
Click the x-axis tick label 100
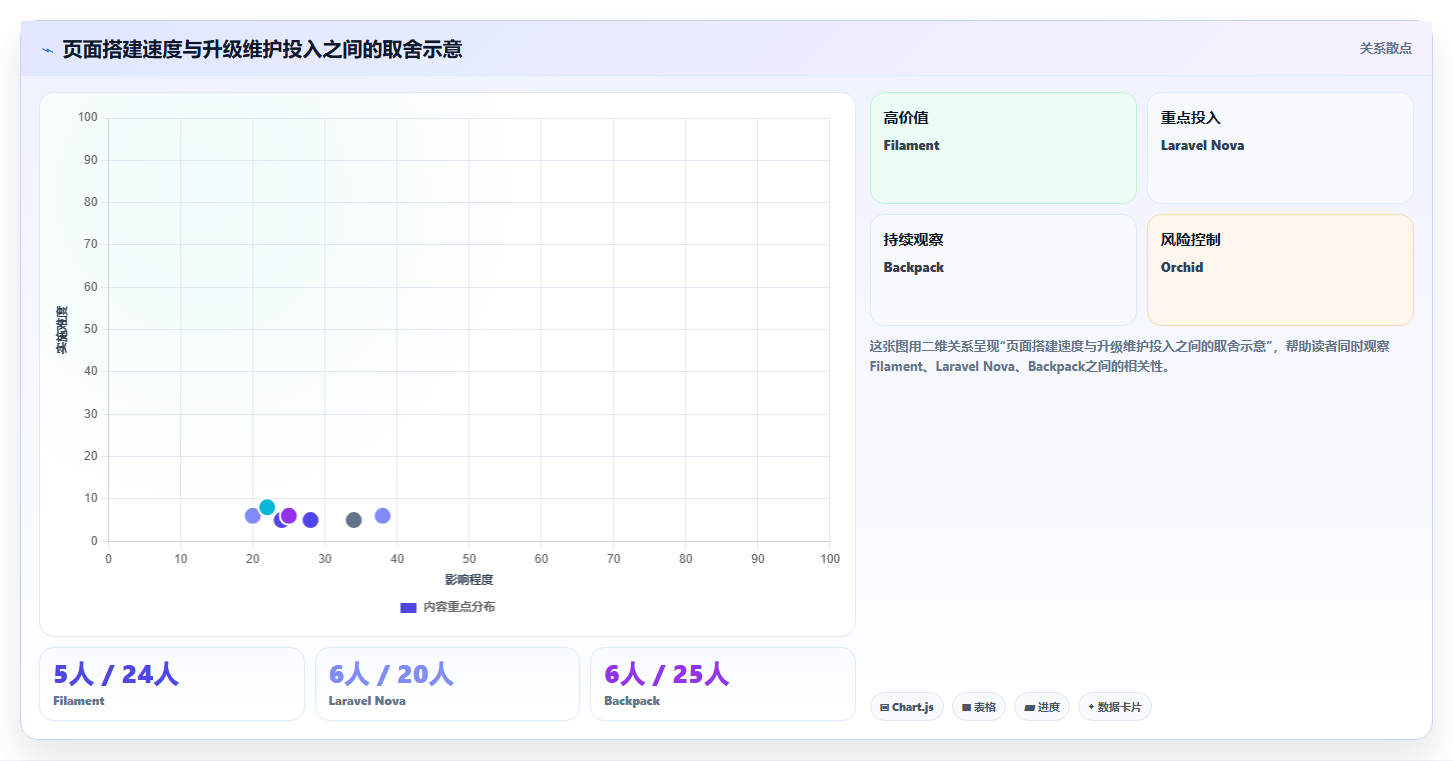pyautogui.click(x=830, y=559)
